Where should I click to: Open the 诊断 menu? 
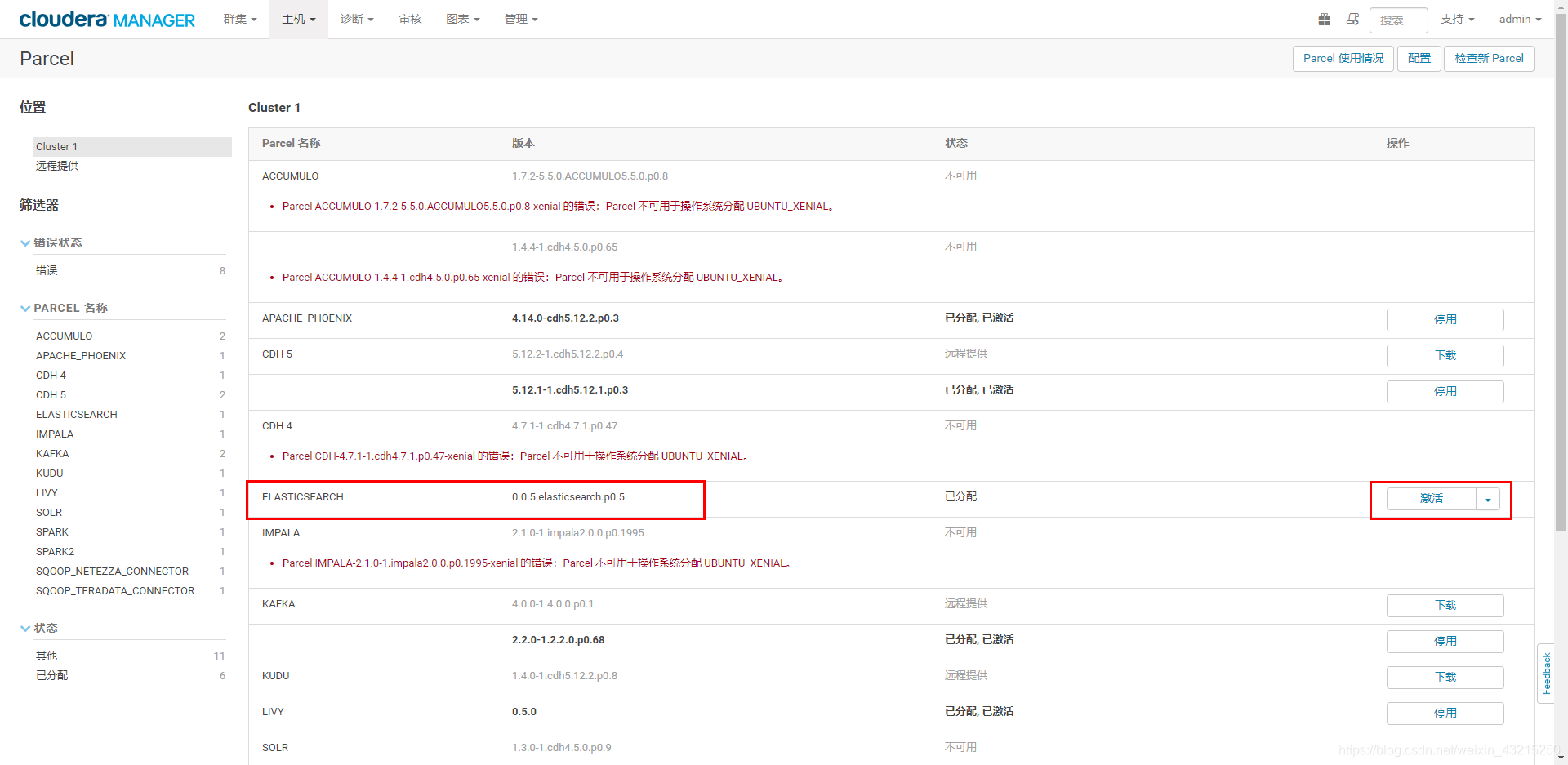[357, 19]
